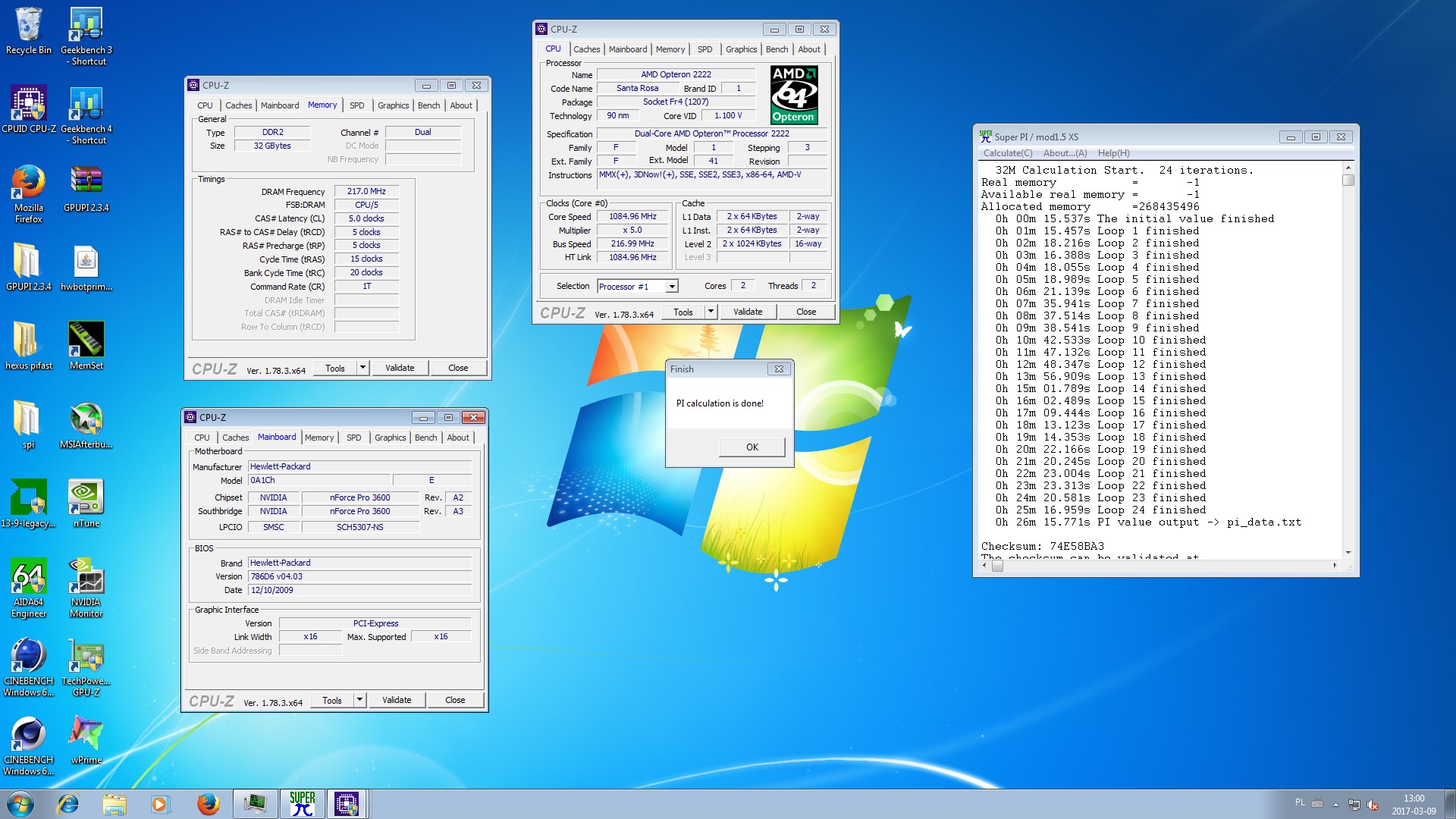Switch to SPD tab in Memory window
Screen dimensions: 1456x819
(x=356, y=105)
